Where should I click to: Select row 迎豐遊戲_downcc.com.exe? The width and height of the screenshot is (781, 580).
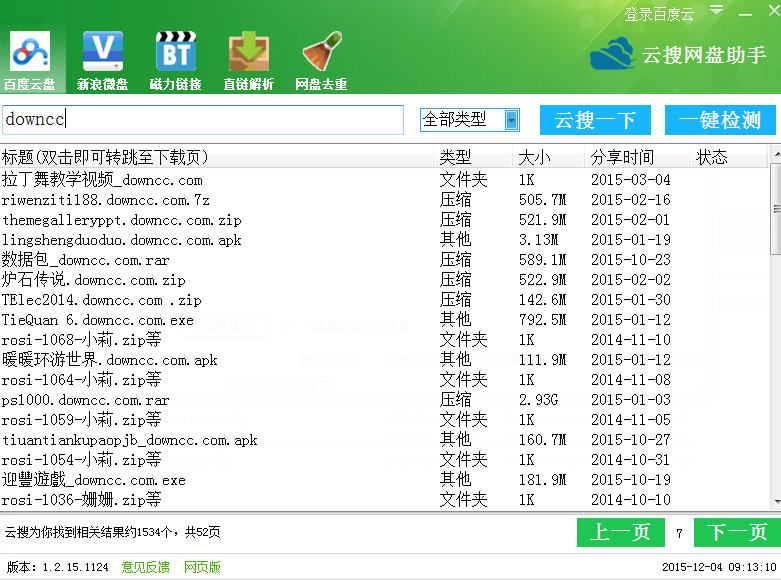click(x=384, y=480)
